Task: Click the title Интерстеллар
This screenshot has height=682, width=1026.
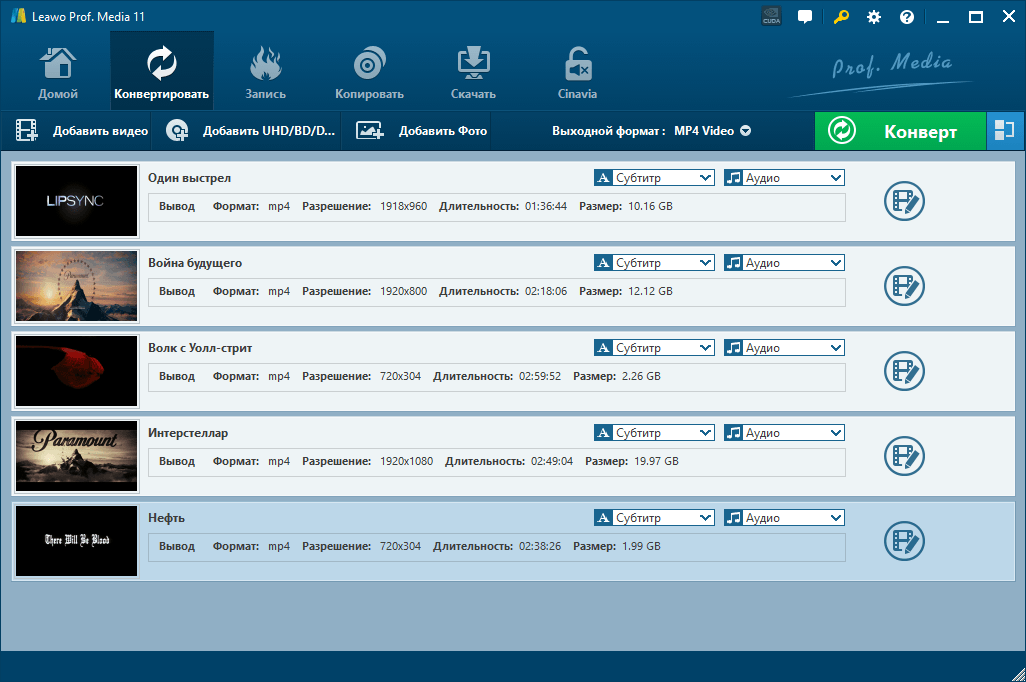Action: click(x=188, y=433)
